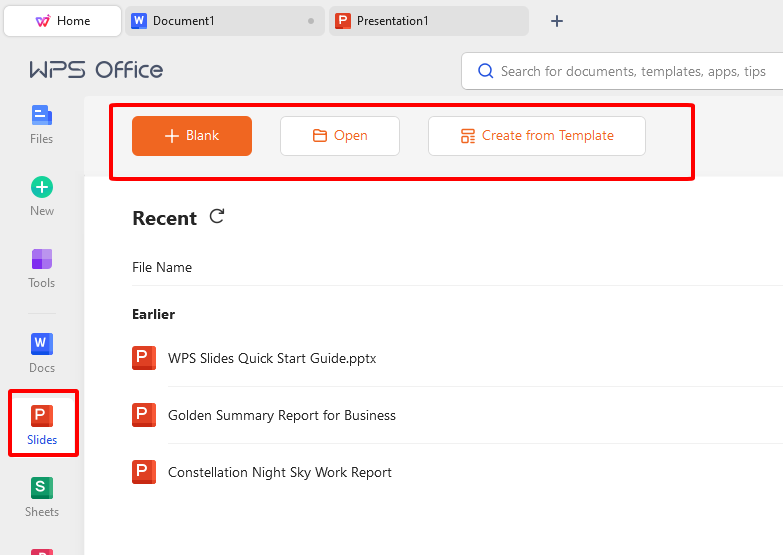Switch to the Document1 tab
Screen dimensions: 783x555
pyautogui.click(x=225, y=21)
